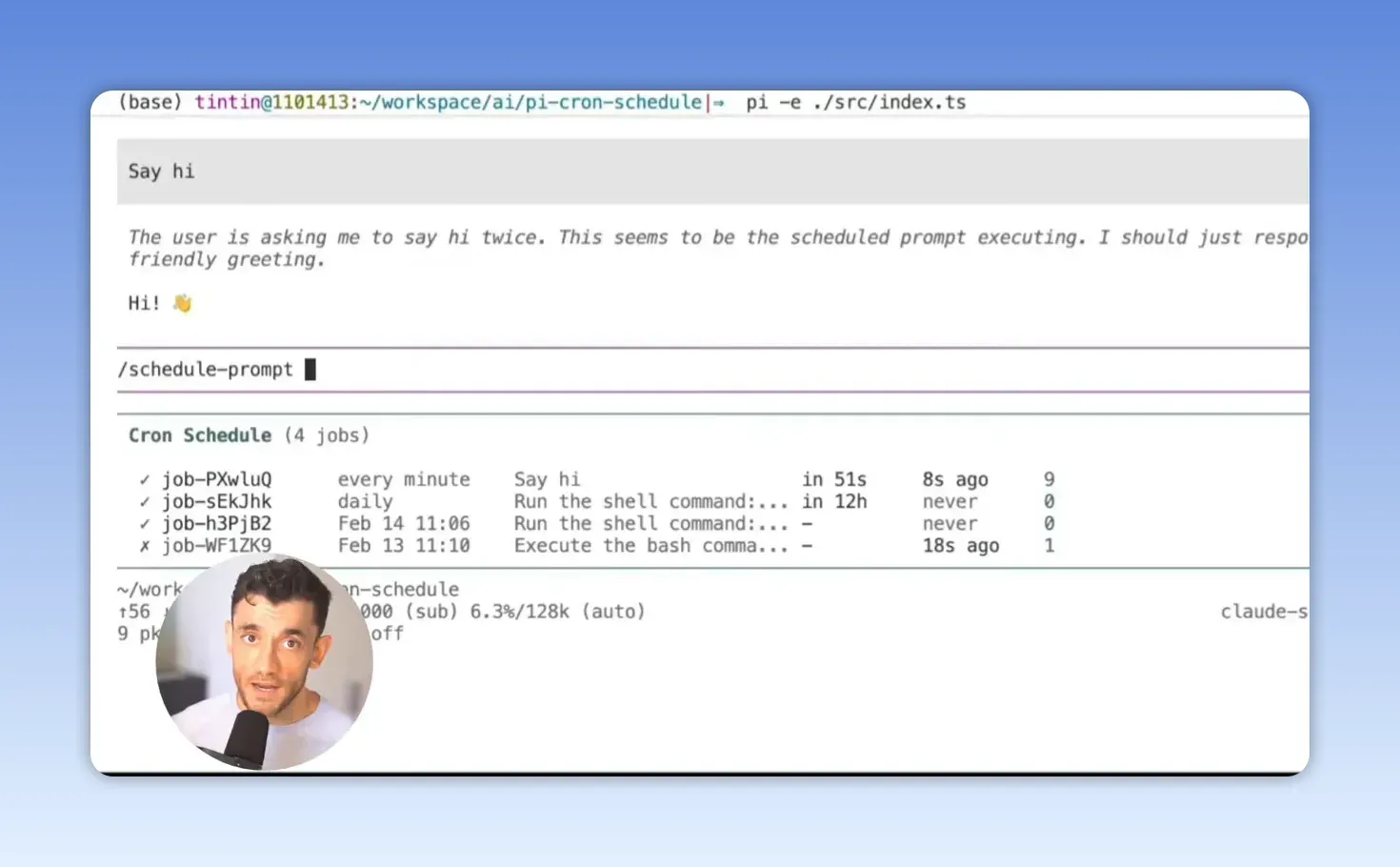This screenshot has height=867, width=1400.
Task: Click 'never' last run of job-sEkJhk
Action: (x=950, y=501)
